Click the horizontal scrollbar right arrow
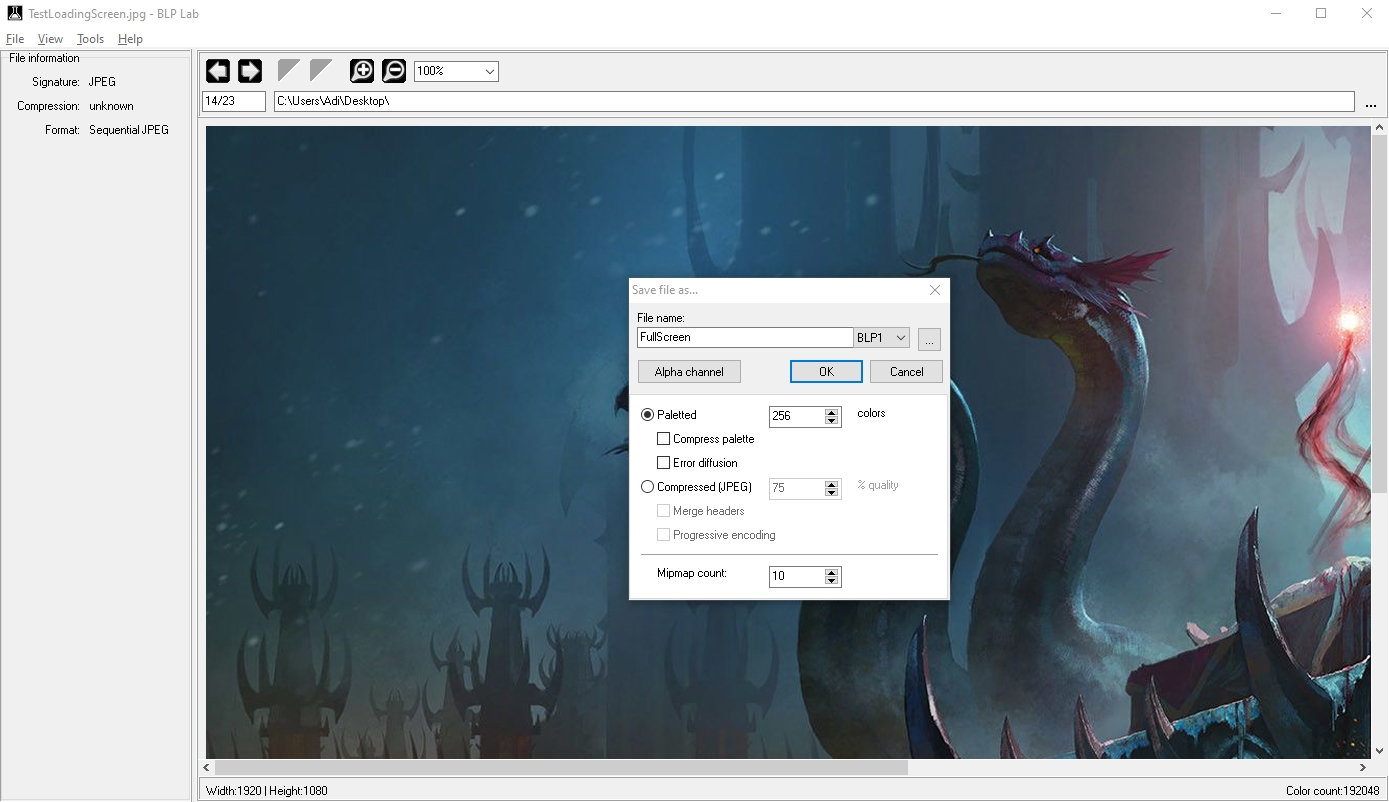 point(1364,767)
